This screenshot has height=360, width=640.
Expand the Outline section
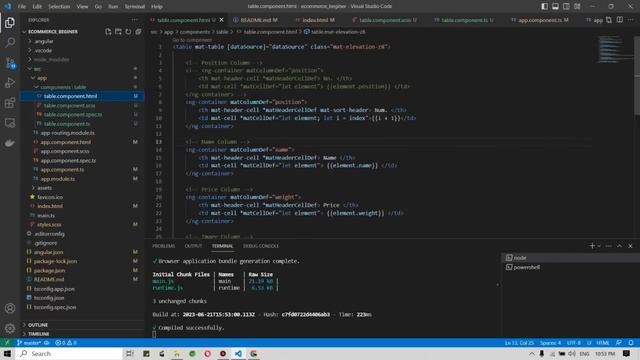coord(82,325)
